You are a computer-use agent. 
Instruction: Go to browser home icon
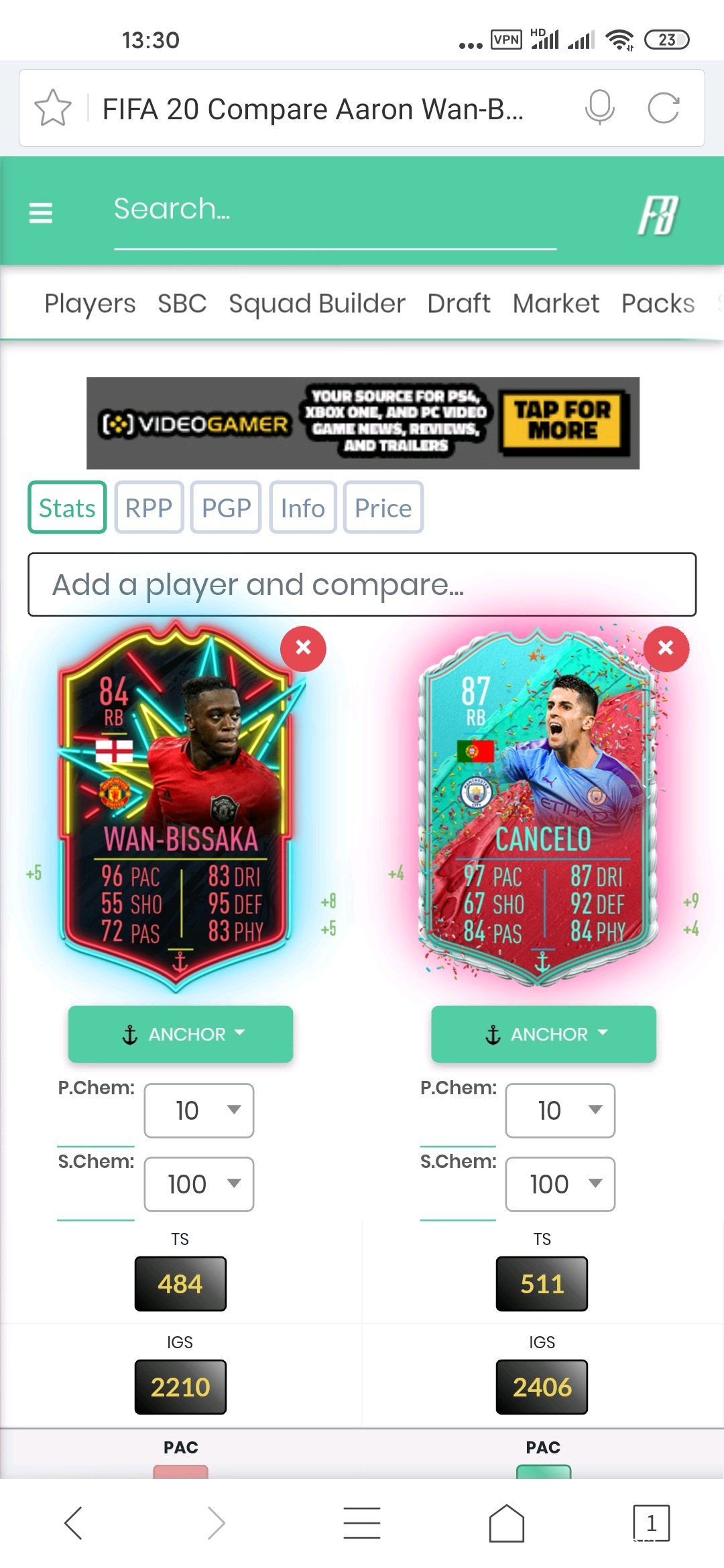click(507, 1523)
